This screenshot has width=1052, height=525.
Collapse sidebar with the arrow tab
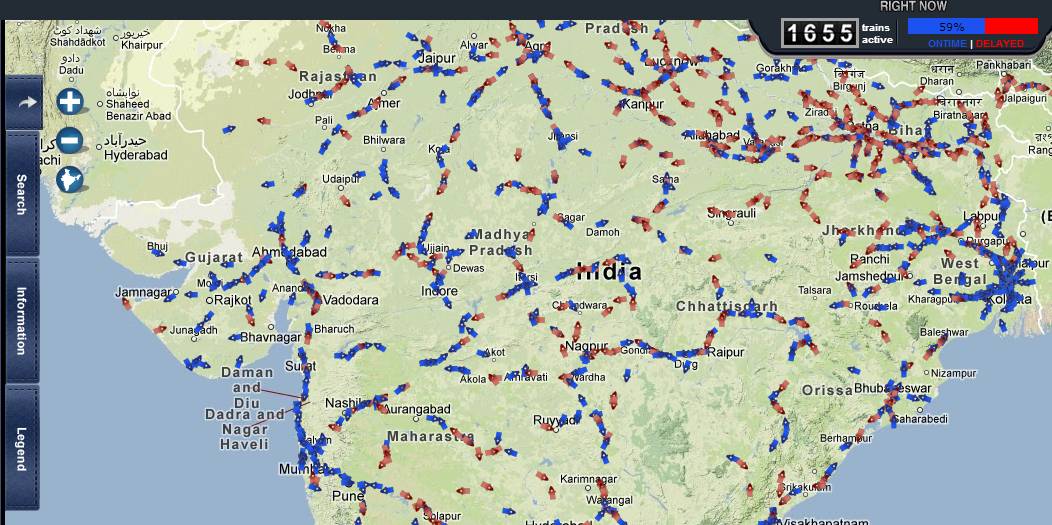tap(24, 103)
